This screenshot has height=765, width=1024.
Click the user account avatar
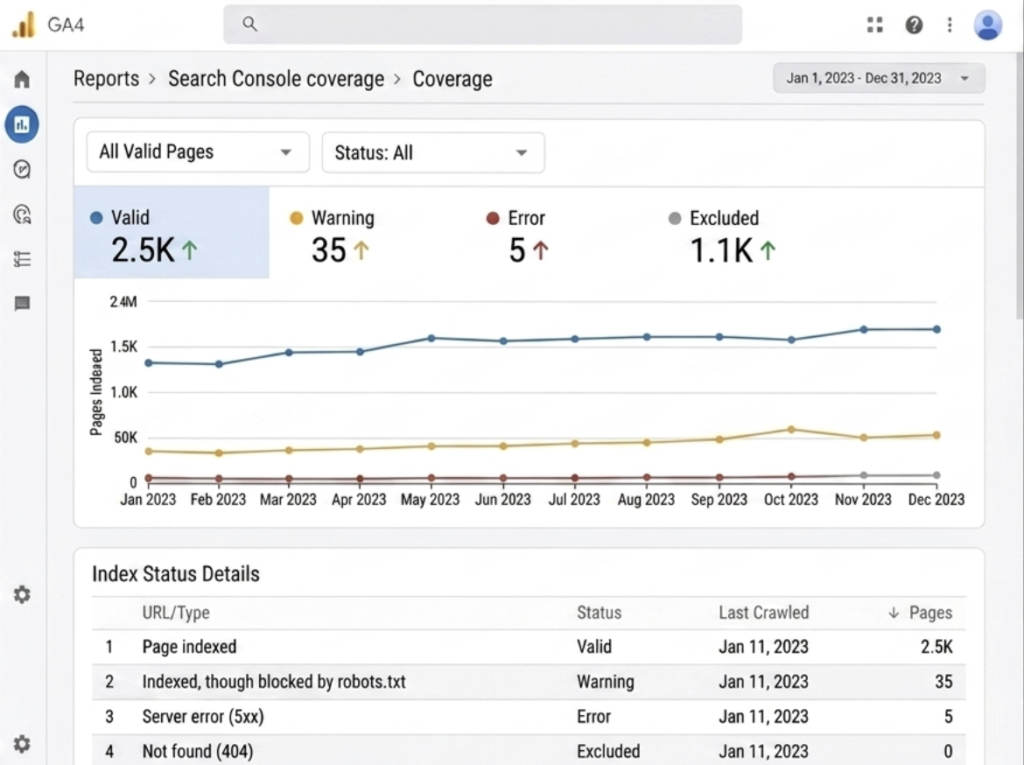point(988,25)
